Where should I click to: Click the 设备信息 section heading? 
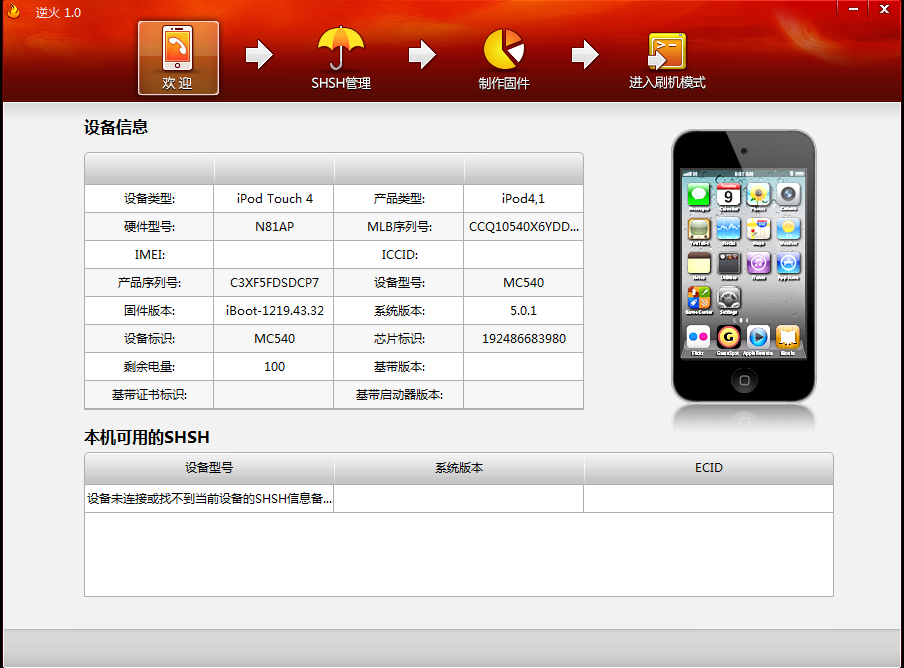pyautogui.click(x=116, y=127)
